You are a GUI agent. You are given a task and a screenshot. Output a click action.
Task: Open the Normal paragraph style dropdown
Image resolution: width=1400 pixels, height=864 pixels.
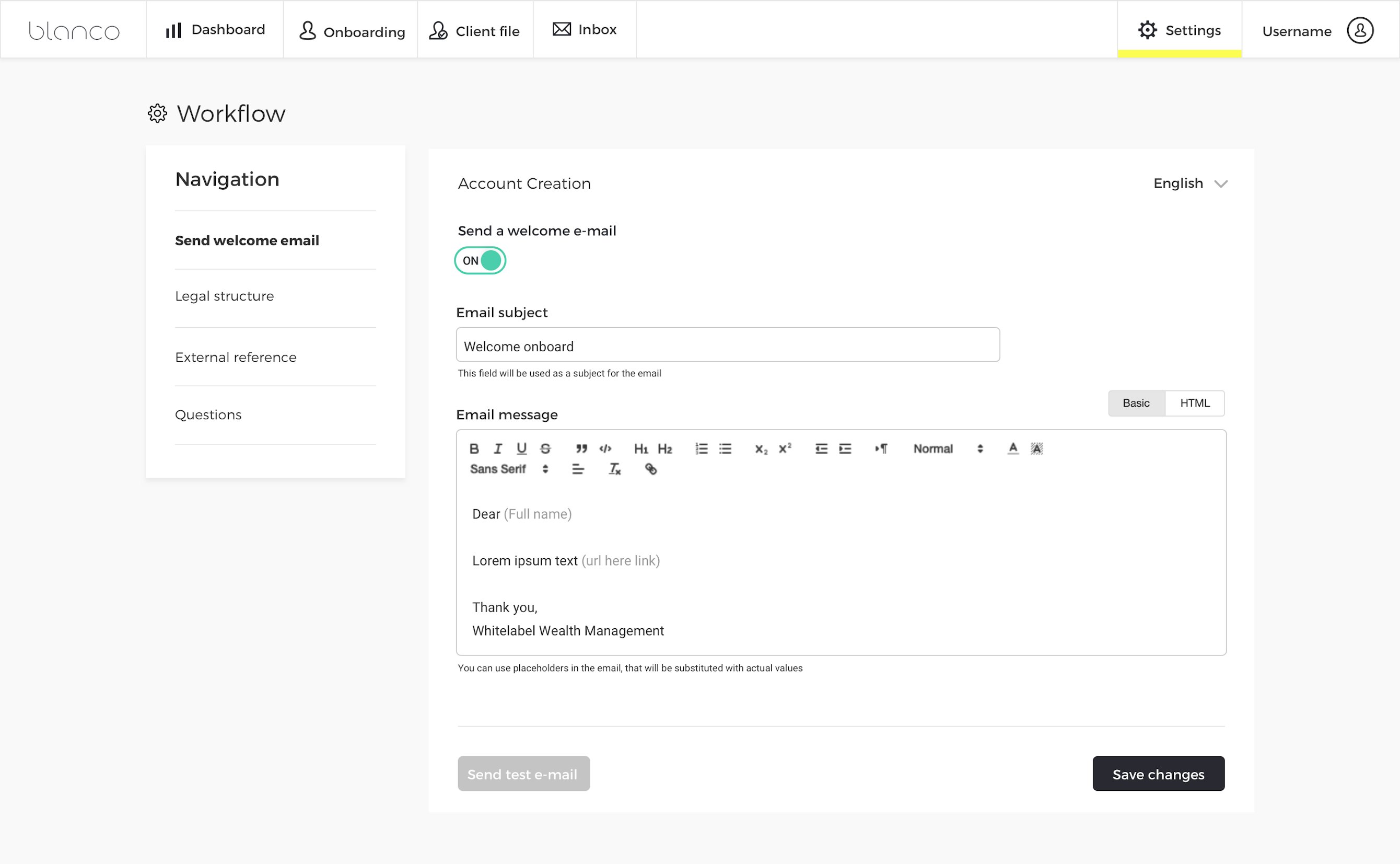pos(942,448)
